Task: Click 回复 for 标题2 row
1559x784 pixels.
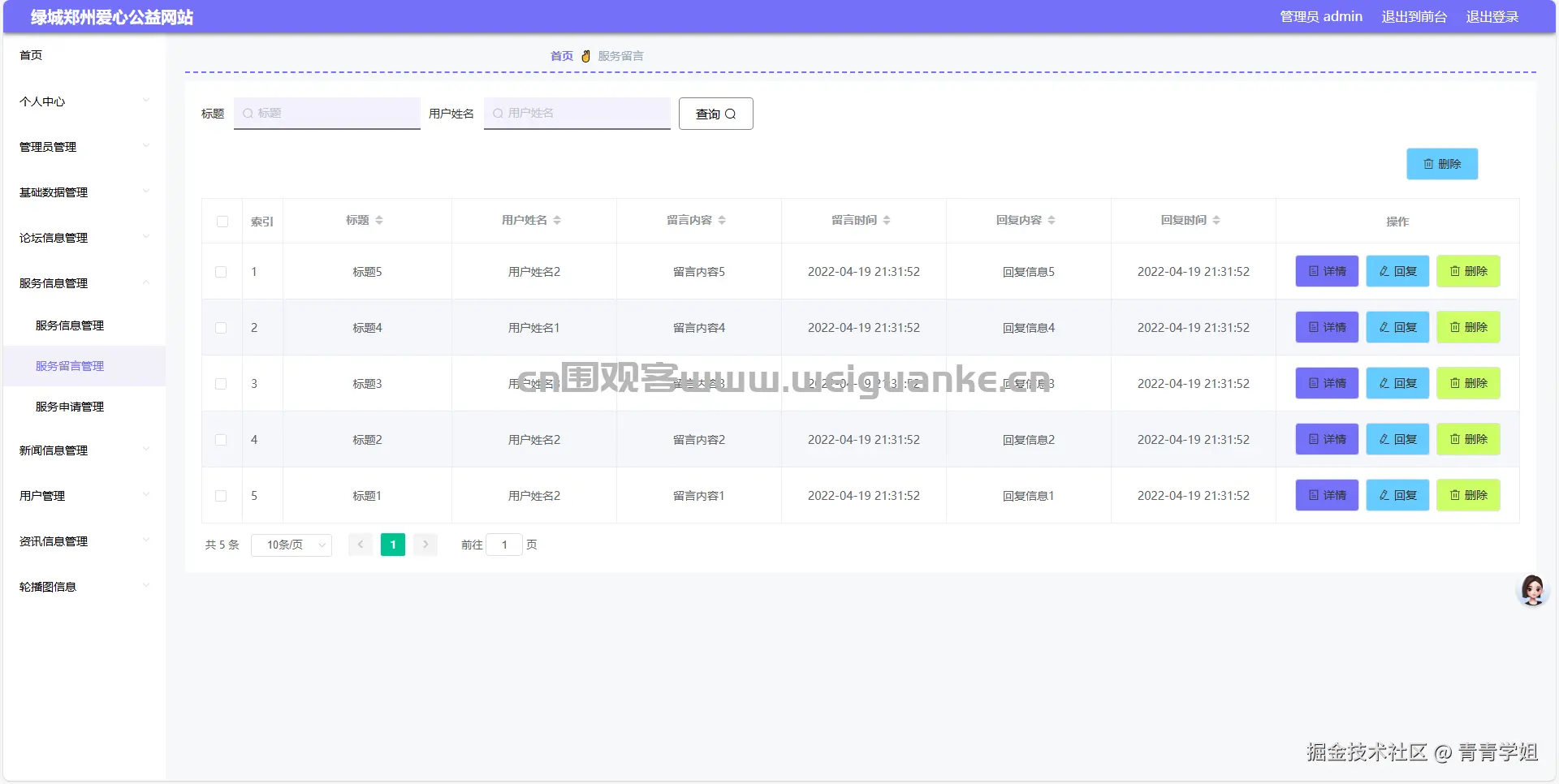Action: [1397, 440]
